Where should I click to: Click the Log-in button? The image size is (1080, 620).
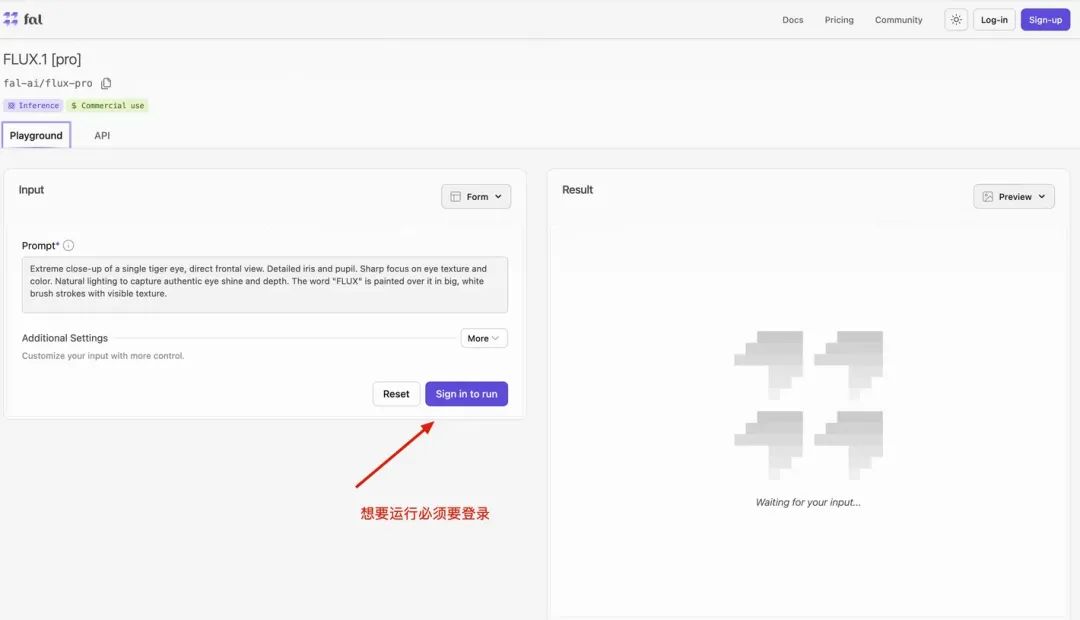(994, 20)
